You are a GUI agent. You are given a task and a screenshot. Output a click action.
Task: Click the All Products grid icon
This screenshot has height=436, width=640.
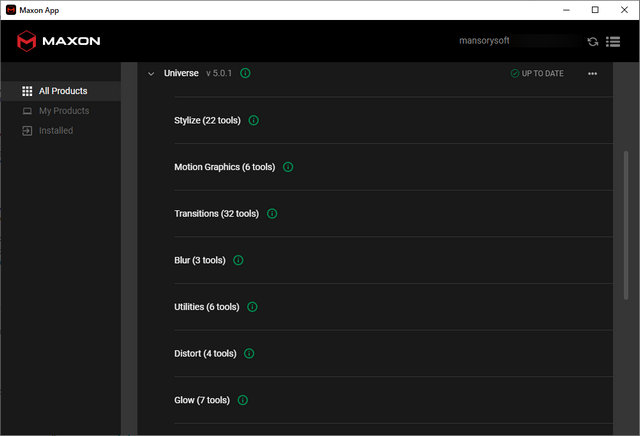coord(27,91)
